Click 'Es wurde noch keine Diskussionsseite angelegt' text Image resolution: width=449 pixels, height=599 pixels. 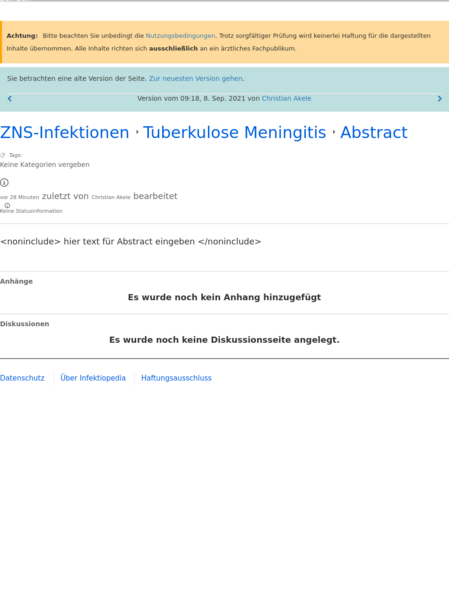pos(224,340)
